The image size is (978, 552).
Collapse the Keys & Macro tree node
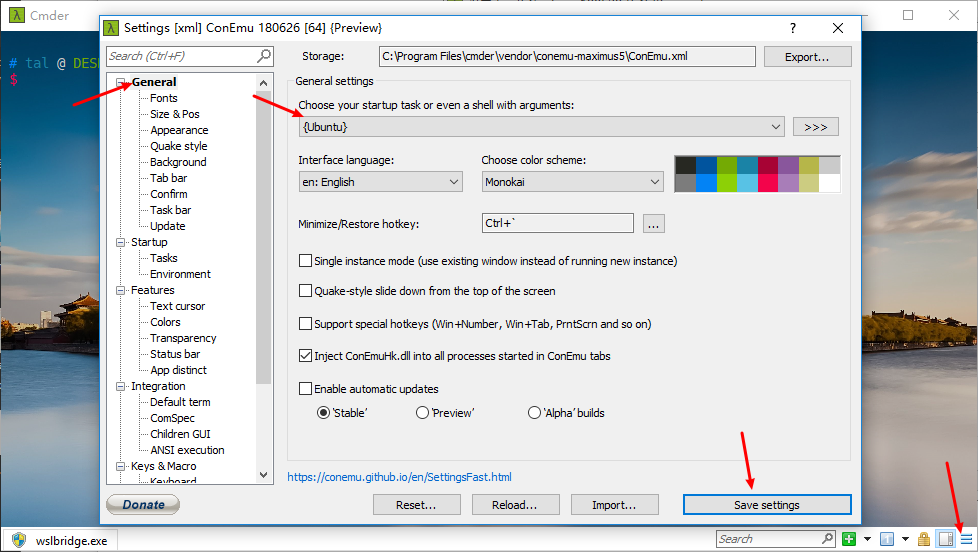pyautogui.click(x=121, y=466)
